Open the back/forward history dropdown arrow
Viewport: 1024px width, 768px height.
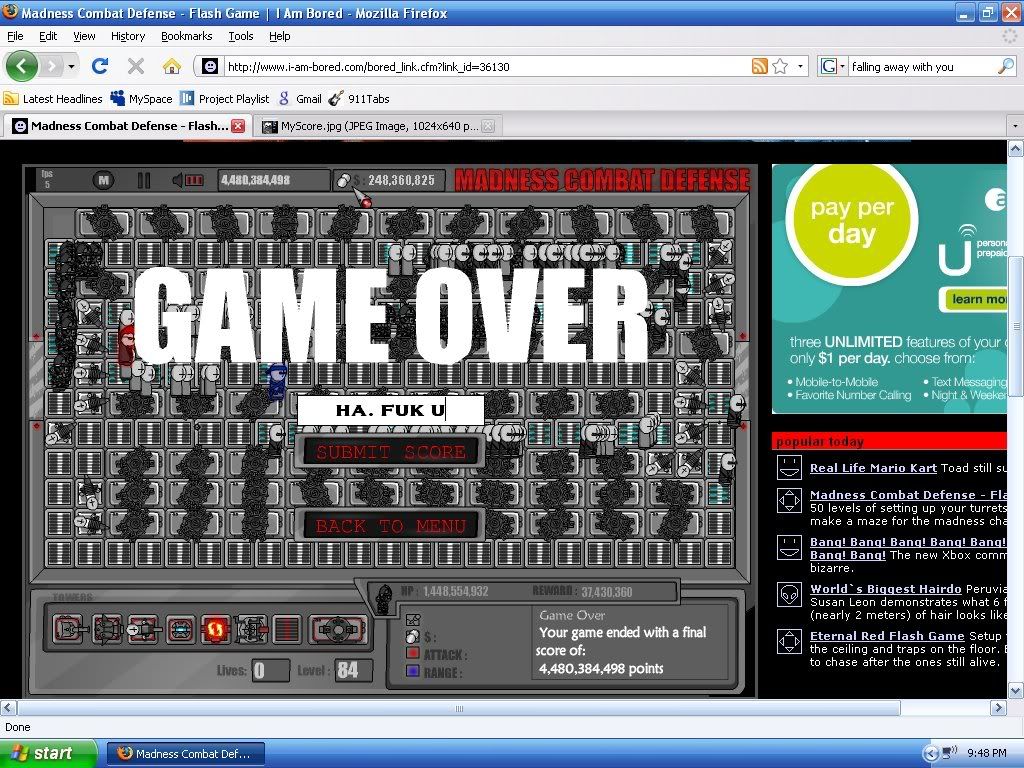(x=71, y=66)
